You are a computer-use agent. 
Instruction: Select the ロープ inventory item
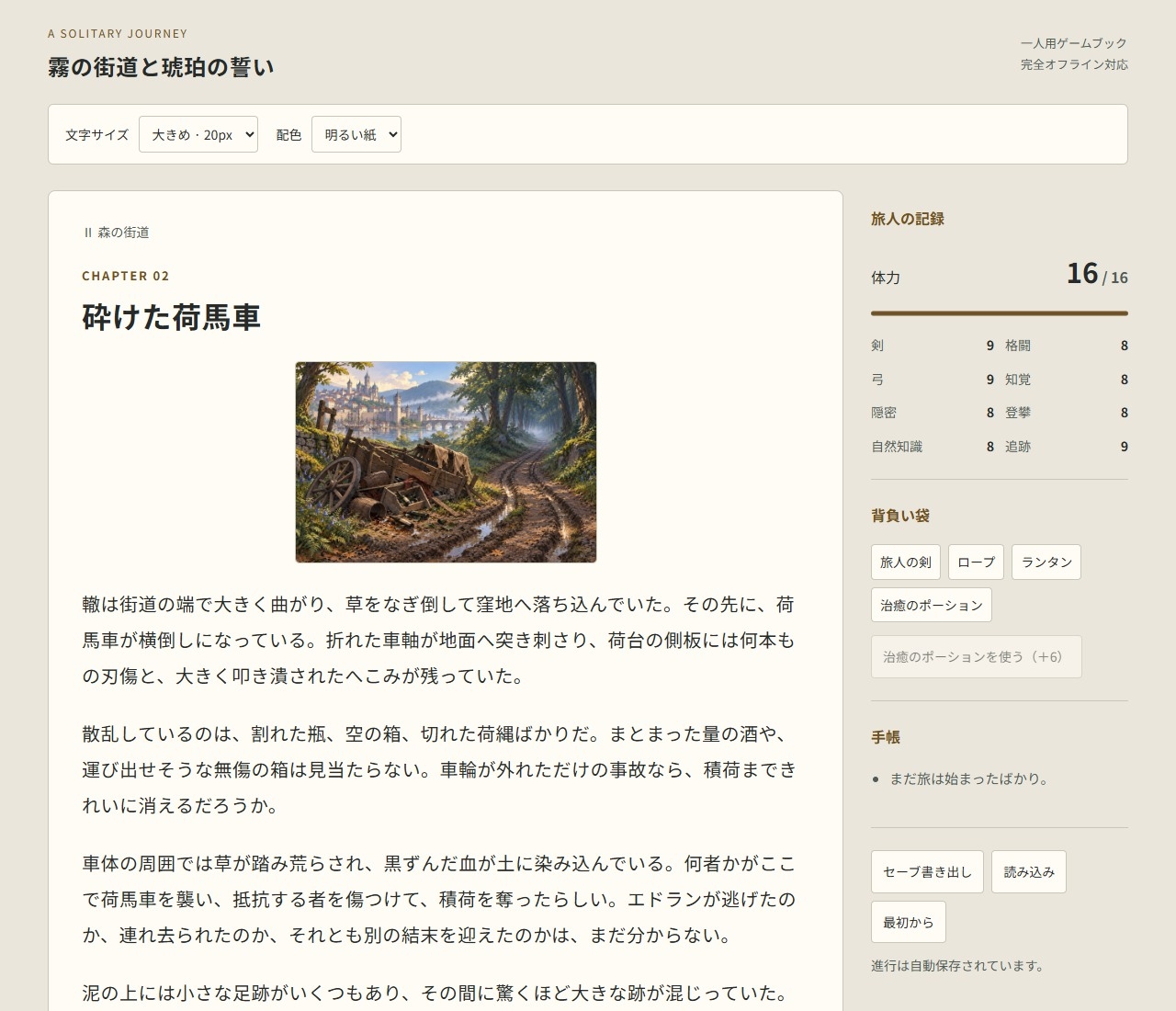click(x=976, y=562)
